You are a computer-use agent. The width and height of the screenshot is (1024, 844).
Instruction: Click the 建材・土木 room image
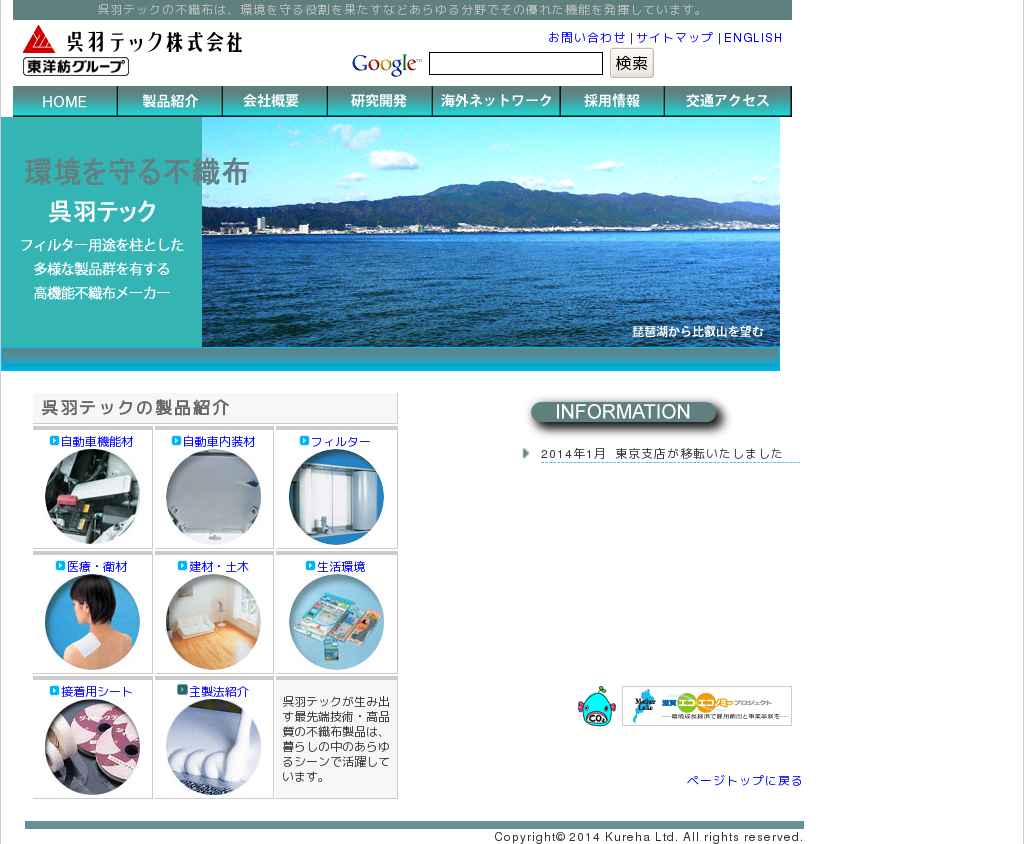213,622
